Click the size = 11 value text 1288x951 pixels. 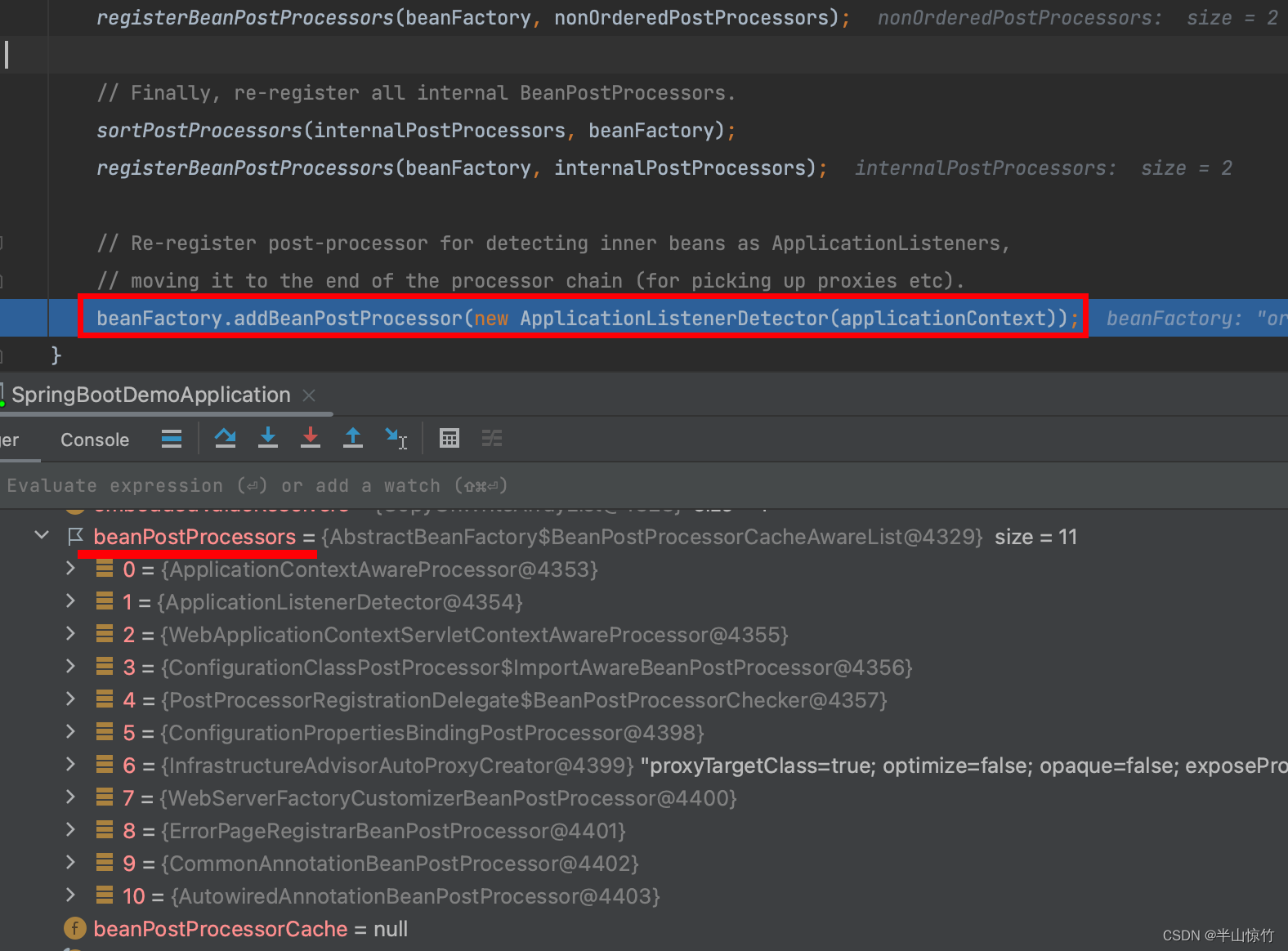coord(1035,537)
